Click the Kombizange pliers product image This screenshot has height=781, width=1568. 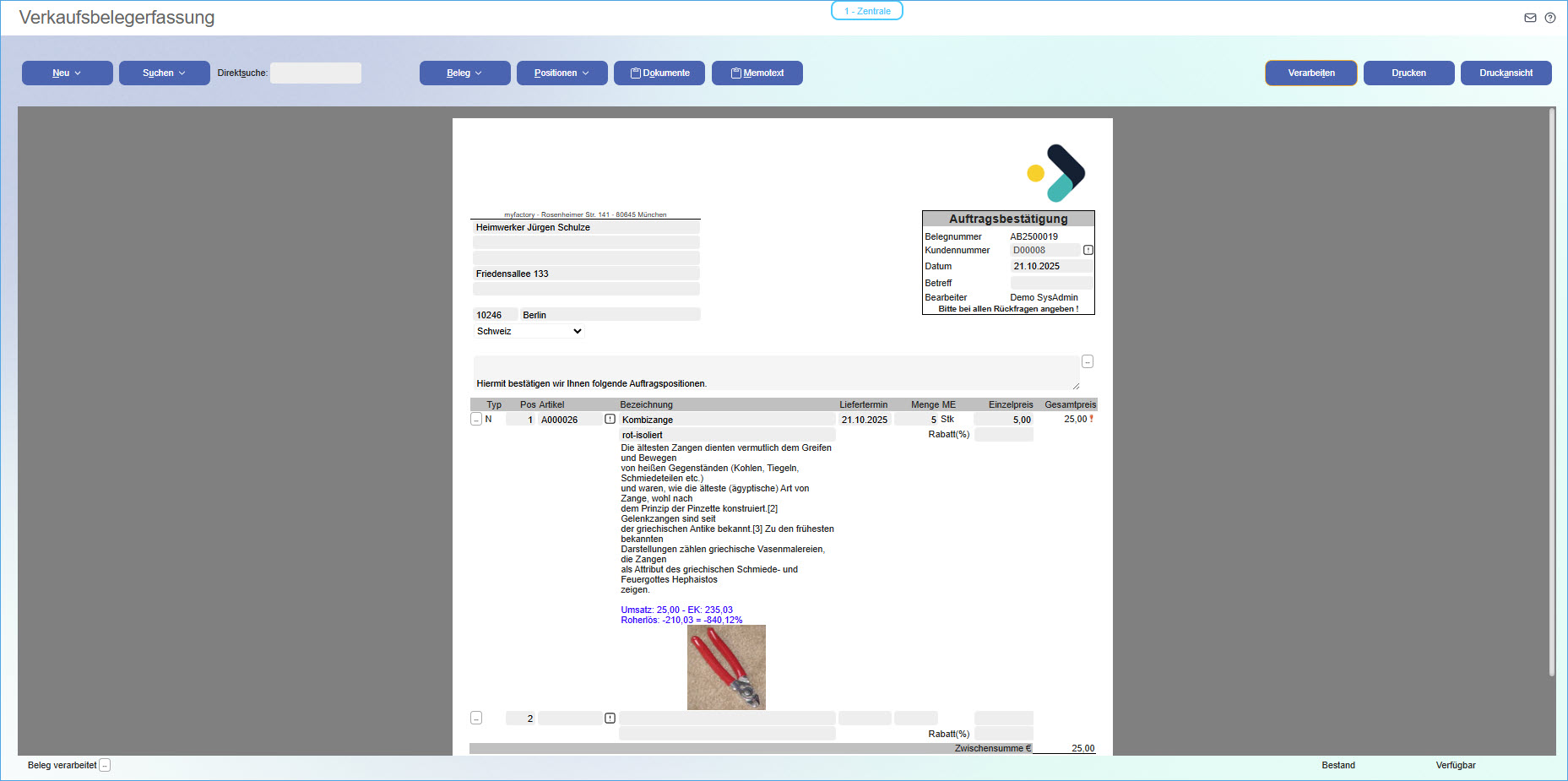(x=726, y=667)
